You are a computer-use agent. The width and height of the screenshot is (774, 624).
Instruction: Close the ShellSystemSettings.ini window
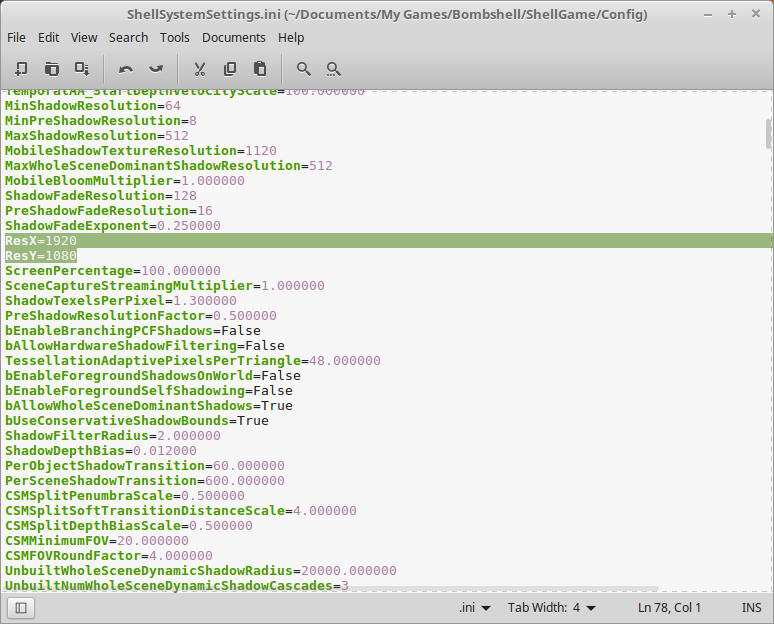click(x=755, y=14)
